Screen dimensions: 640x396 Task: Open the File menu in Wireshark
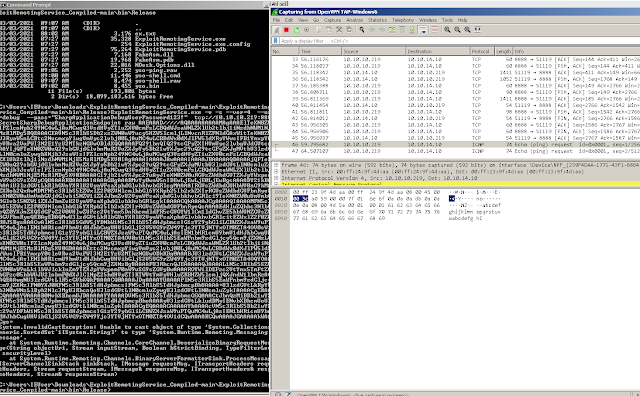276,20
